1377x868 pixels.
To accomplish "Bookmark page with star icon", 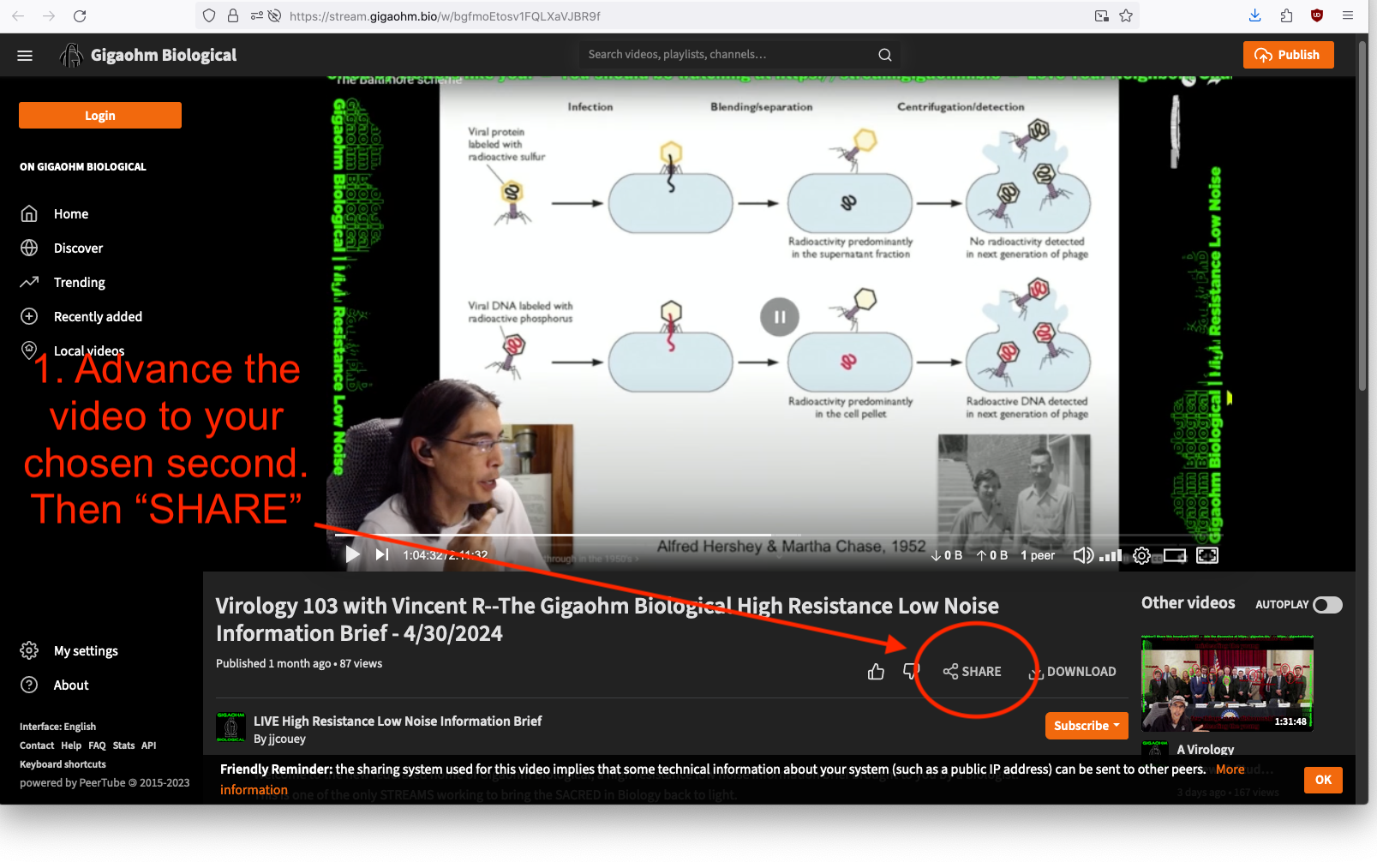I will [1126, 15].
